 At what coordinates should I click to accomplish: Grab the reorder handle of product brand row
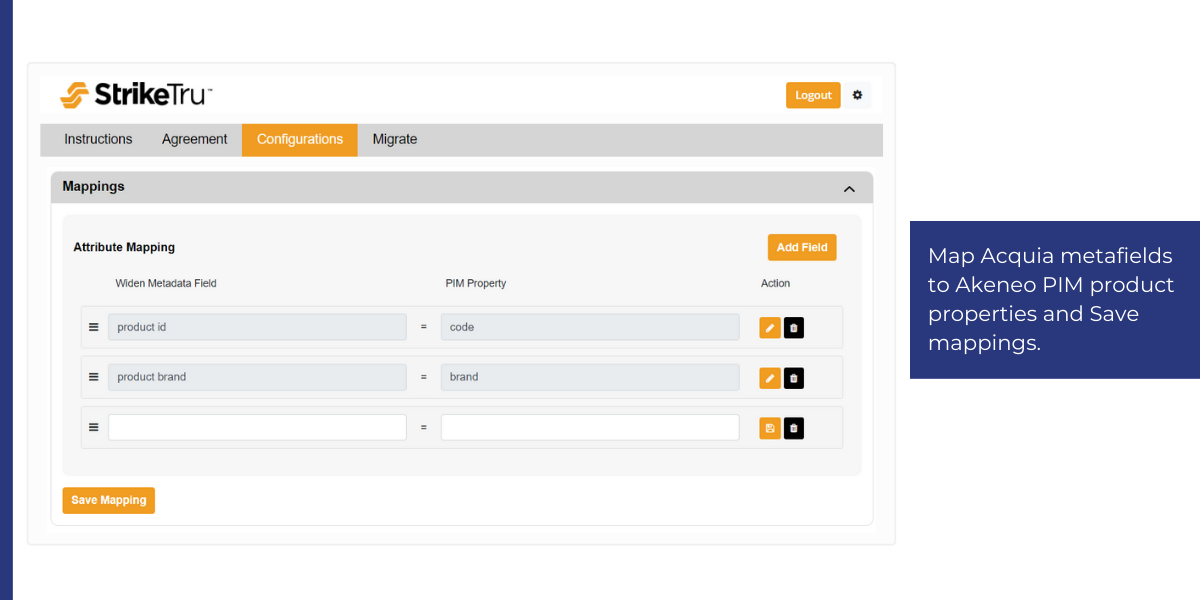coord(94,377)
